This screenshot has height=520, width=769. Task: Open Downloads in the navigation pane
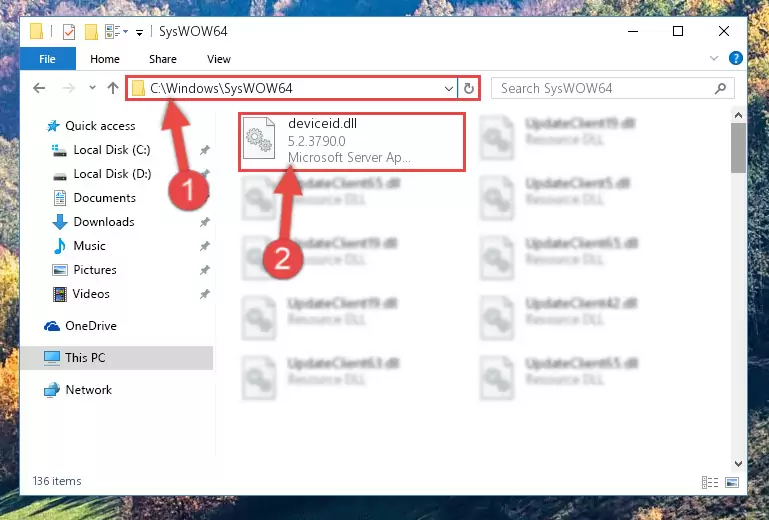point(104,222)
